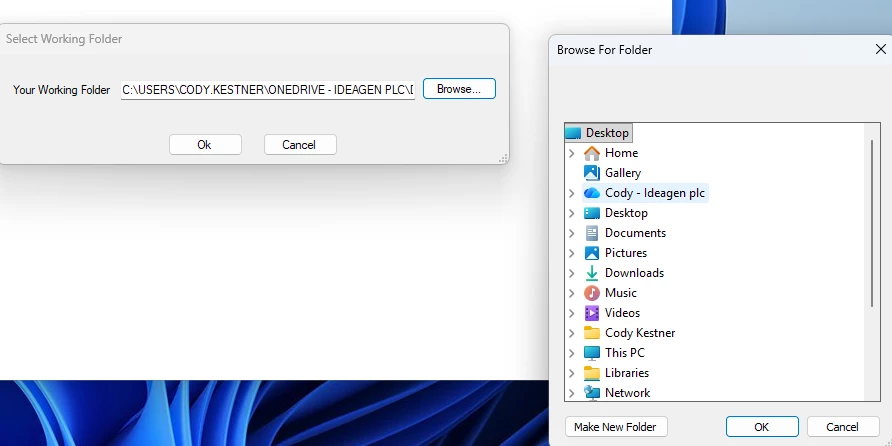Click the folder tree vertical scrollbar
The width and height of the screenshot is (892, 446).
click(872, 223)
